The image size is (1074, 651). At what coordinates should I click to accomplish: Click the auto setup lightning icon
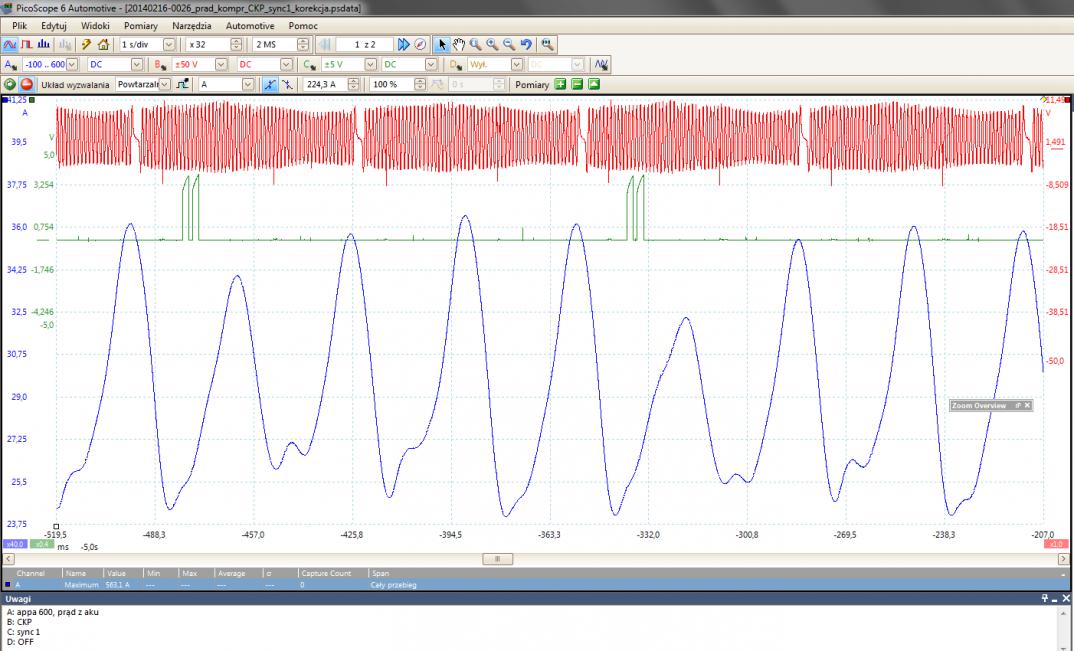coord(86,44)
